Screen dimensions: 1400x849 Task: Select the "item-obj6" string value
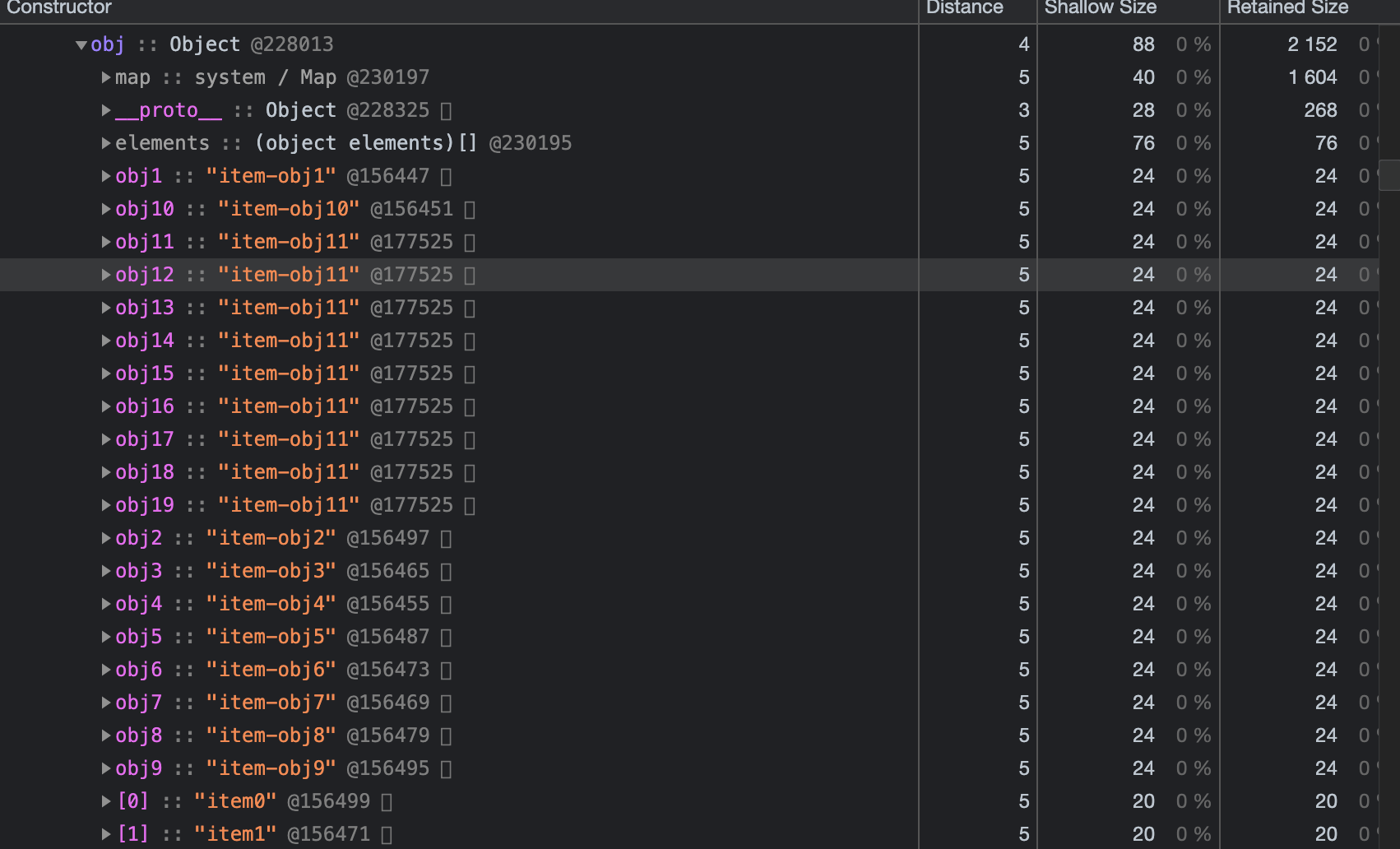click(x=271, y=670)
